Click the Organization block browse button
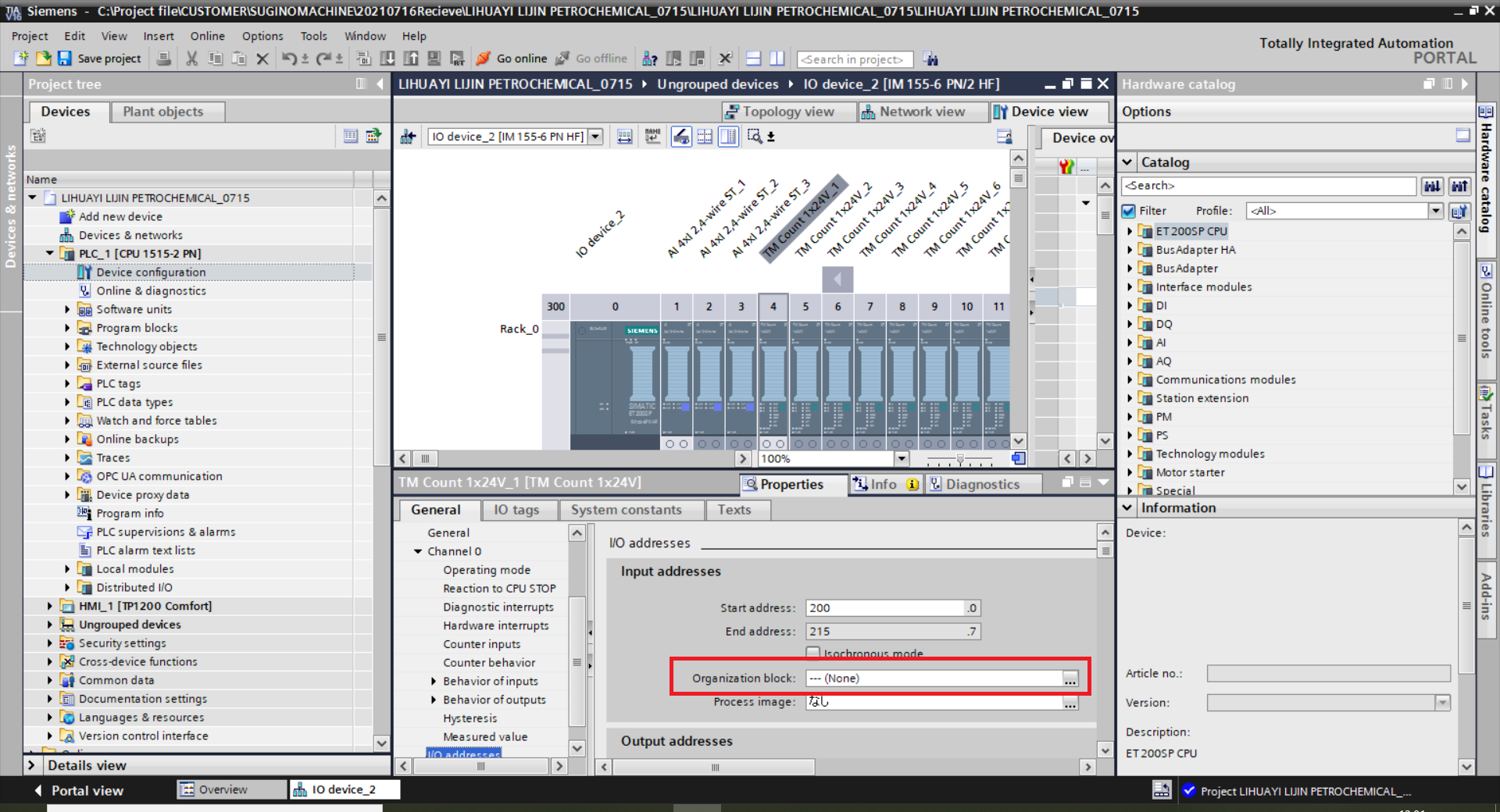 [1070, 678]
